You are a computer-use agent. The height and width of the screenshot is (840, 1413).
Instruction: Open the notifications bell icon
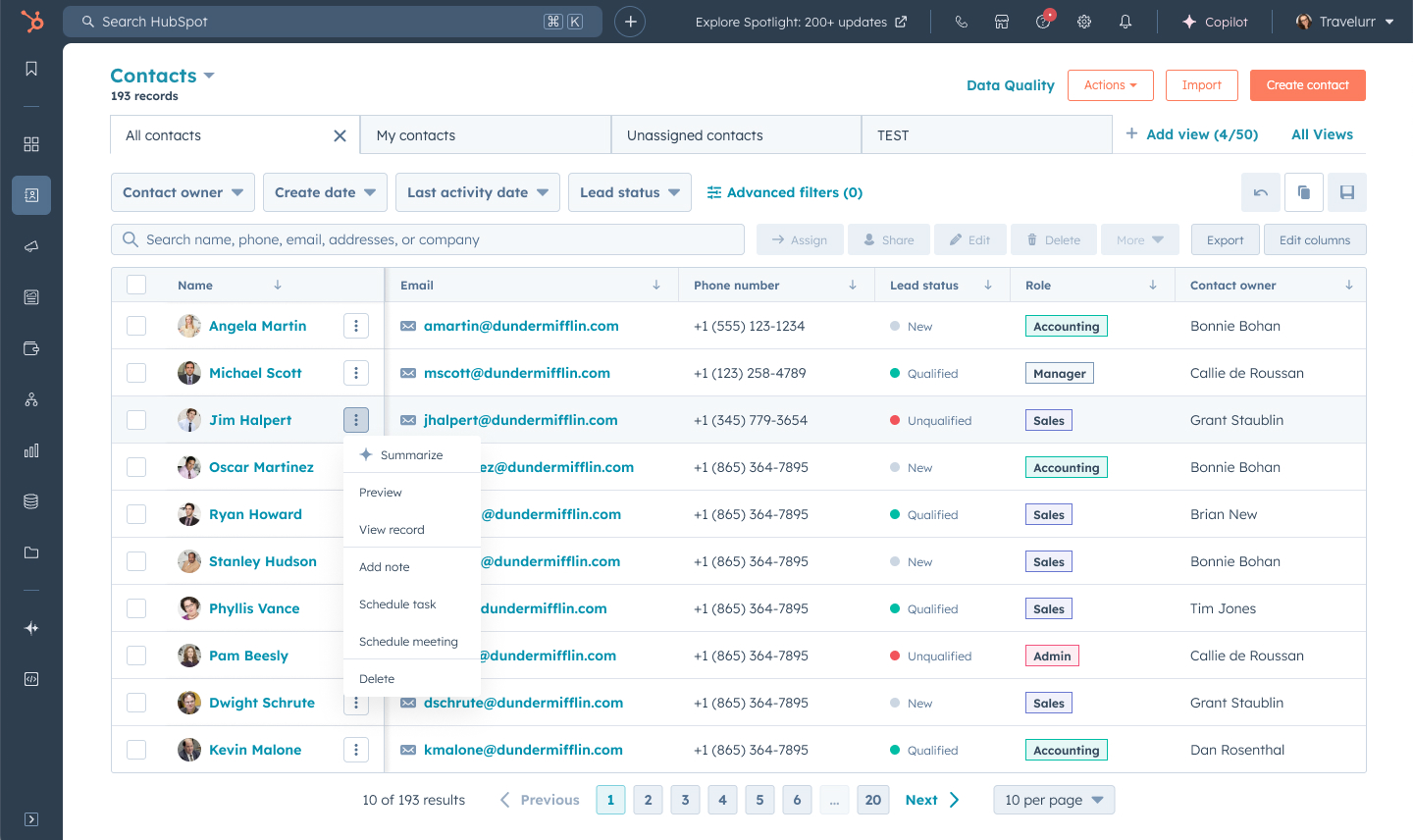(1125, 22)
